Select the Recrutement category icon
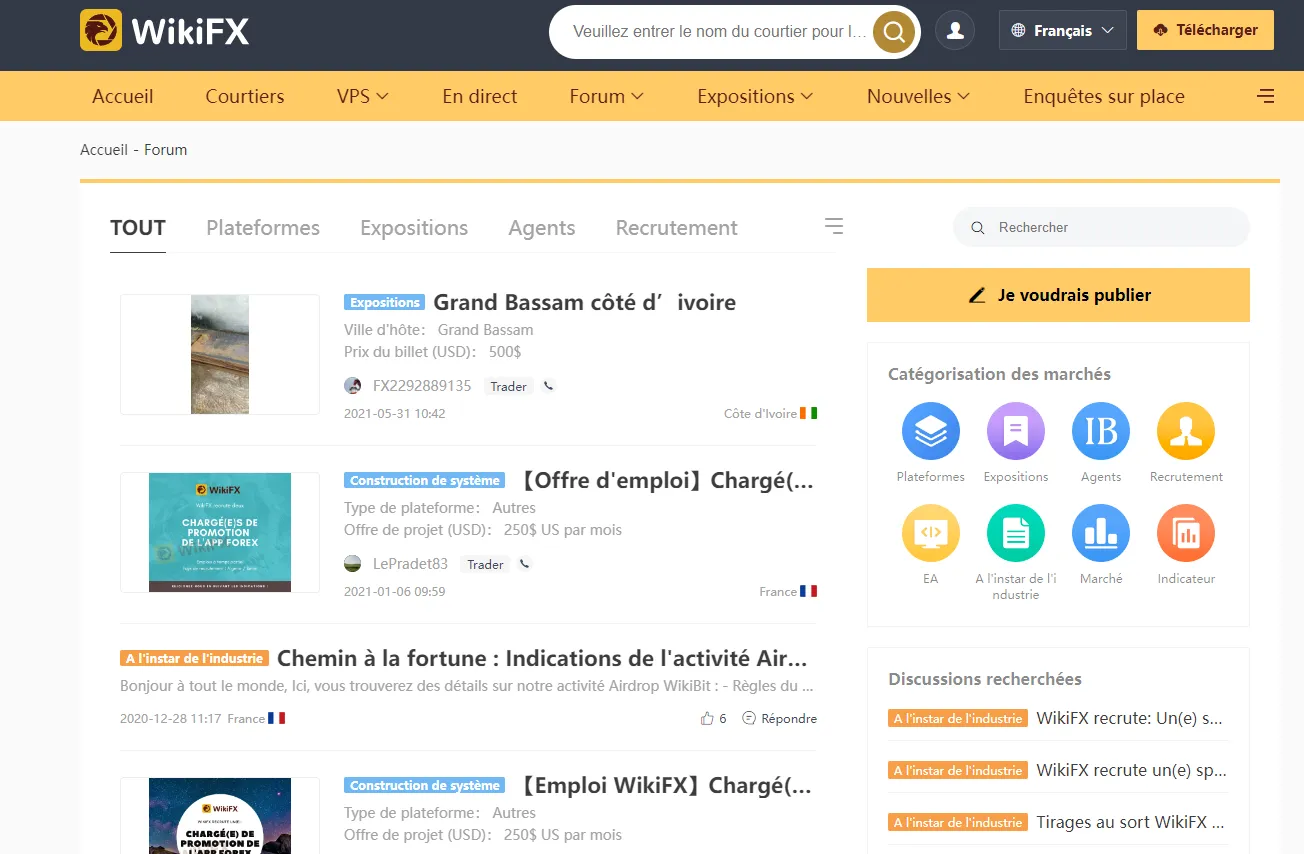Image resolution: width=1304 pixels, height=854 pixels. pyautogui.click(x=1186, y=431)
